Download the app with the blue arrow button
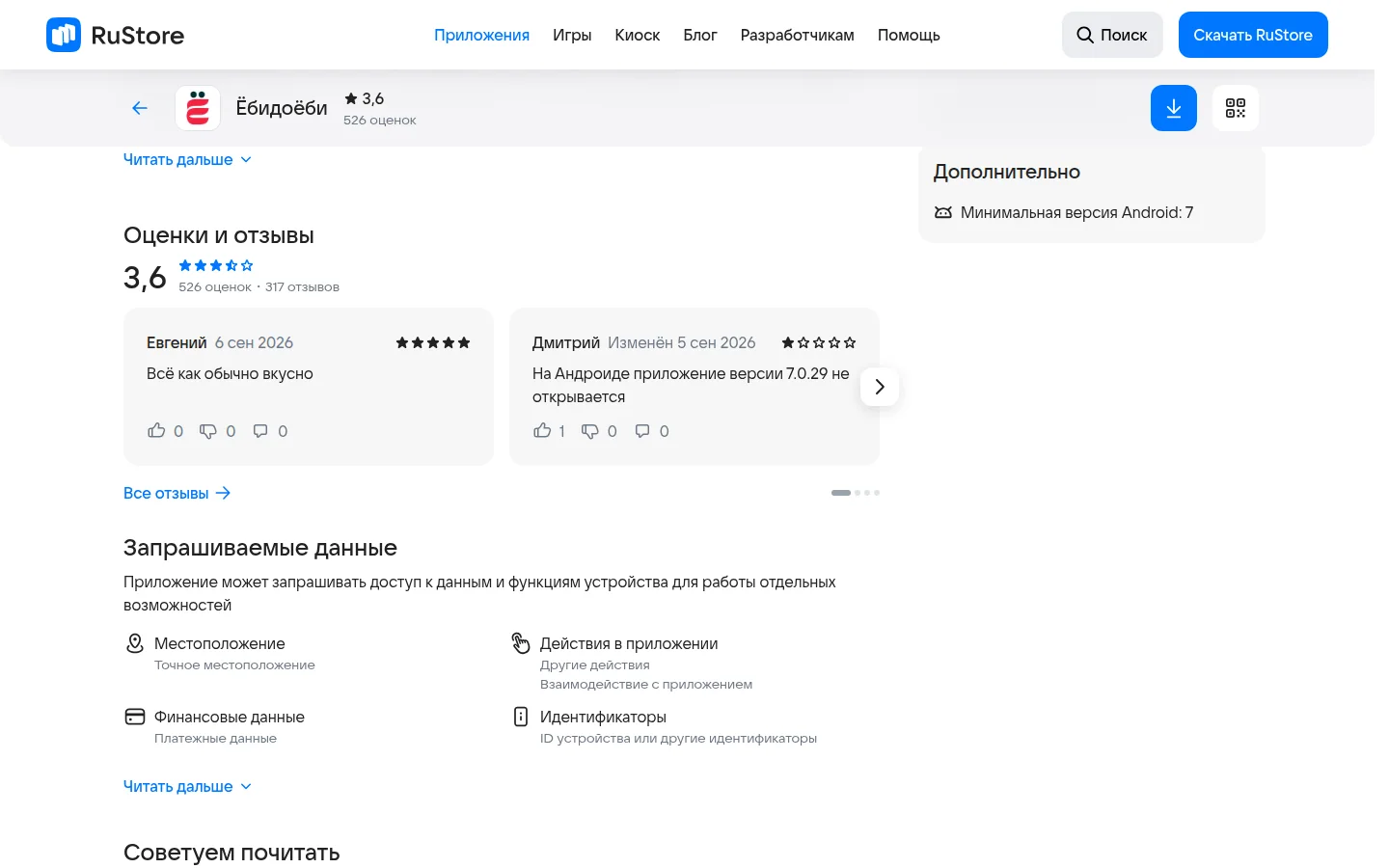Viewport: 1389px width, 868px height. pos(1174,108)
